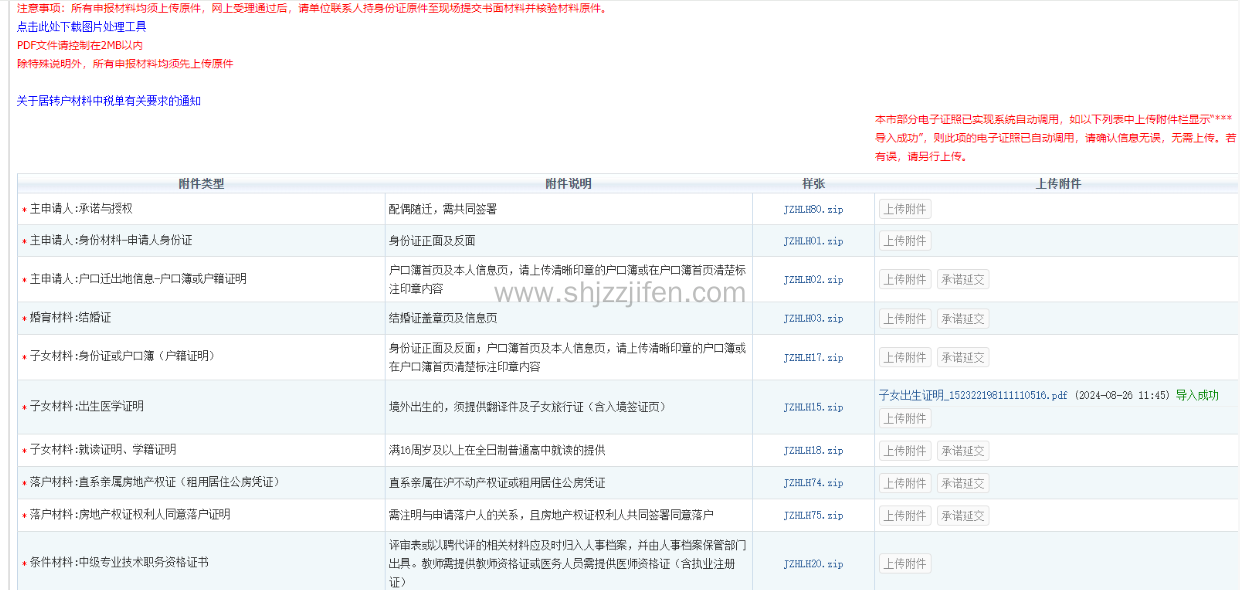Click 上传附件 for 户口簿或户籍证明 row
Image resolution: width=1240 pixels, height=590 pixels.
pyautogui.click(x=905, y=280)
